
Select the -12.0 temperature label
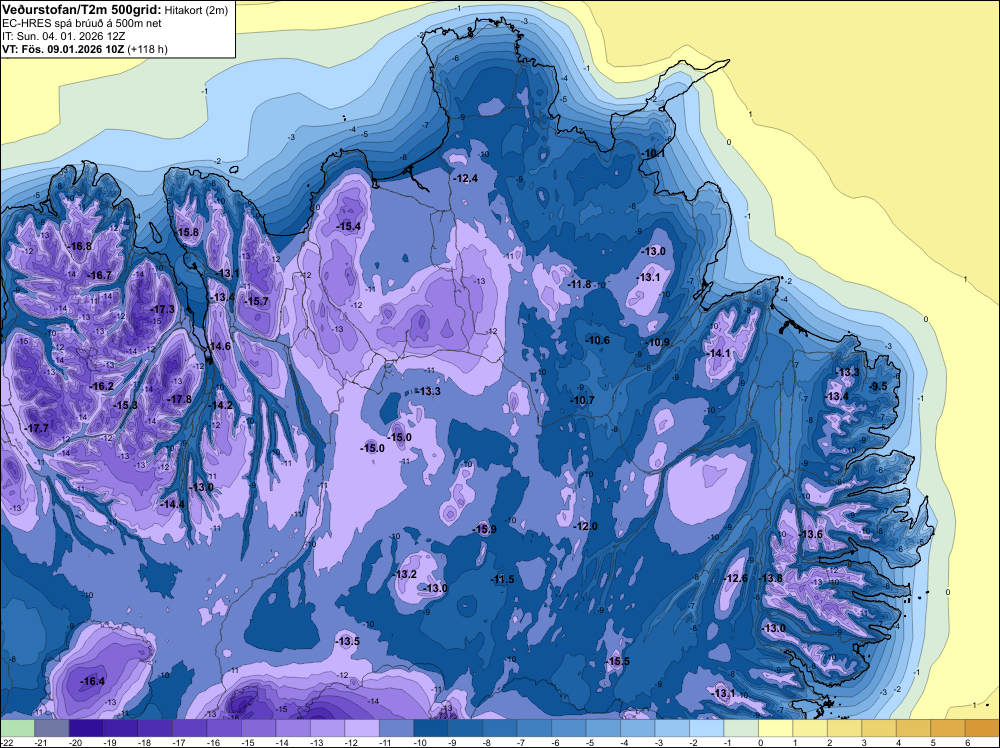pos(585,526)
